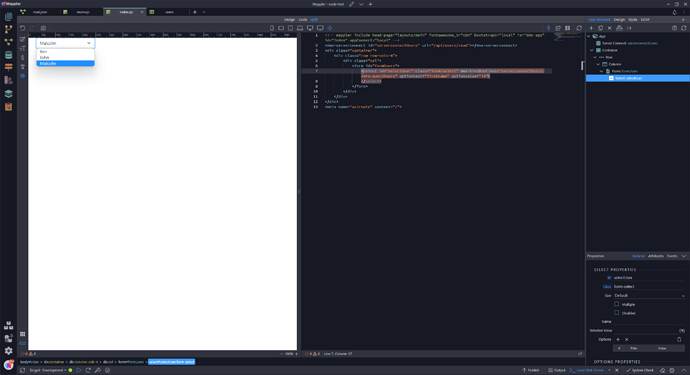690x375 pixels.
Task: Click the Publish button in status bar
Action: click(531, 371)
